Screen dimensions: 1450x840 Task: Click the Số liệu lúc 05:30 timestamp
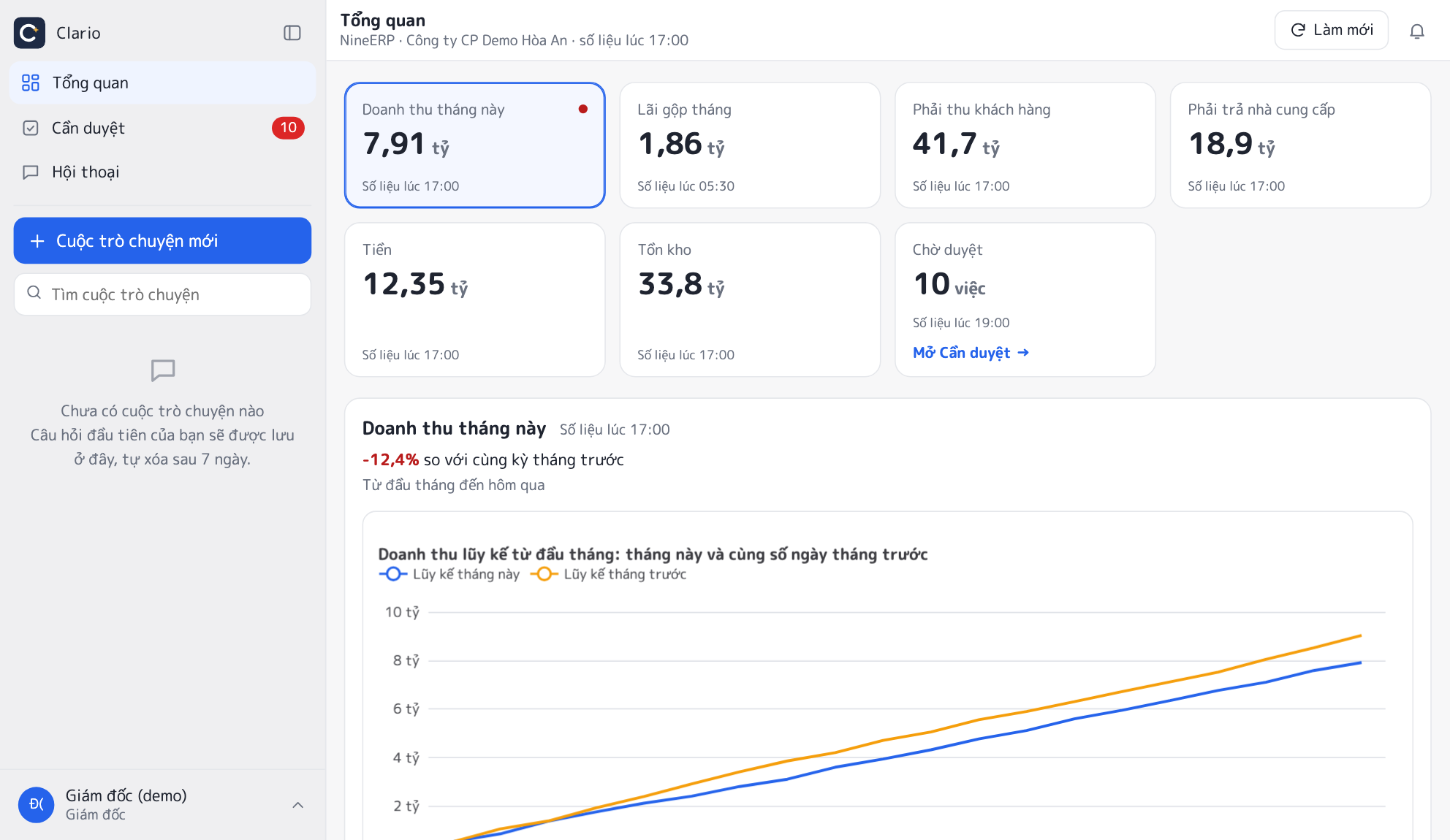coord(686,186)
